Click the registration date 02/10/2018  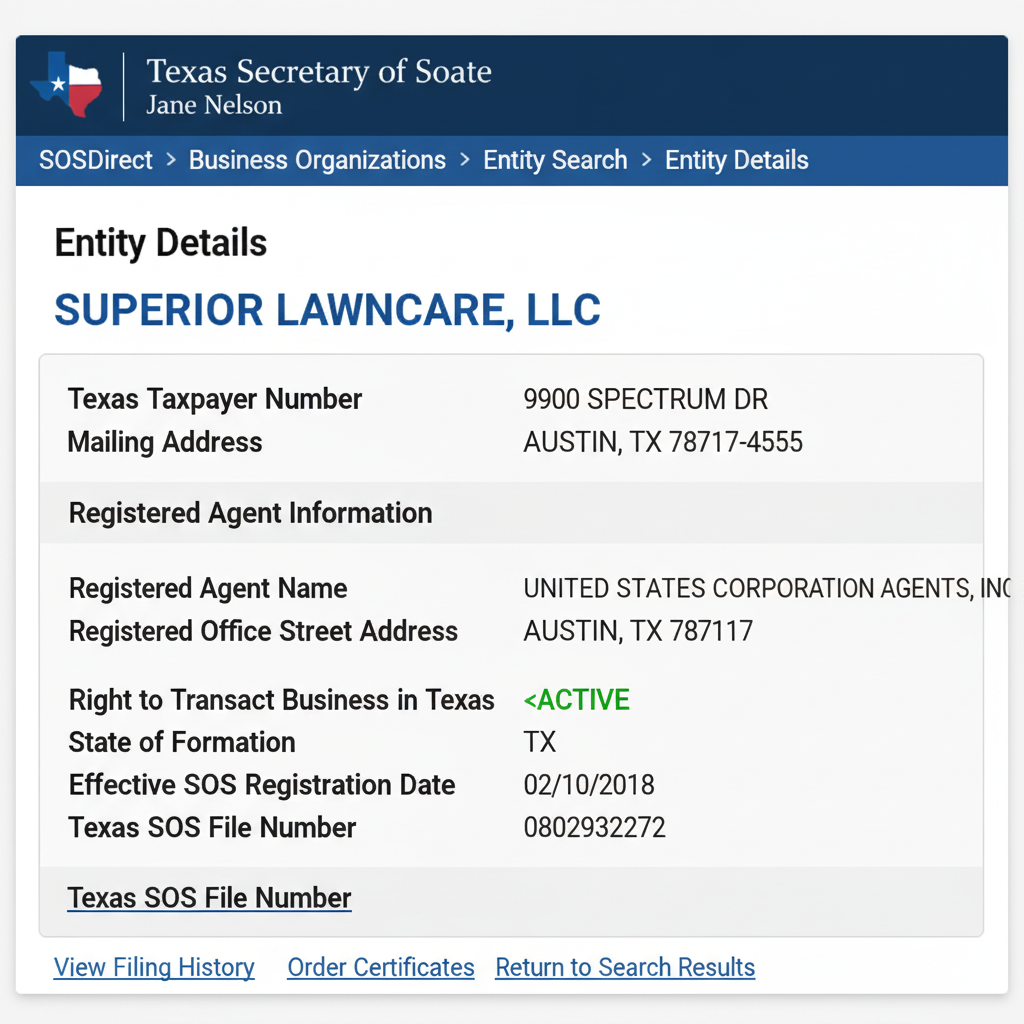(589, 785)
